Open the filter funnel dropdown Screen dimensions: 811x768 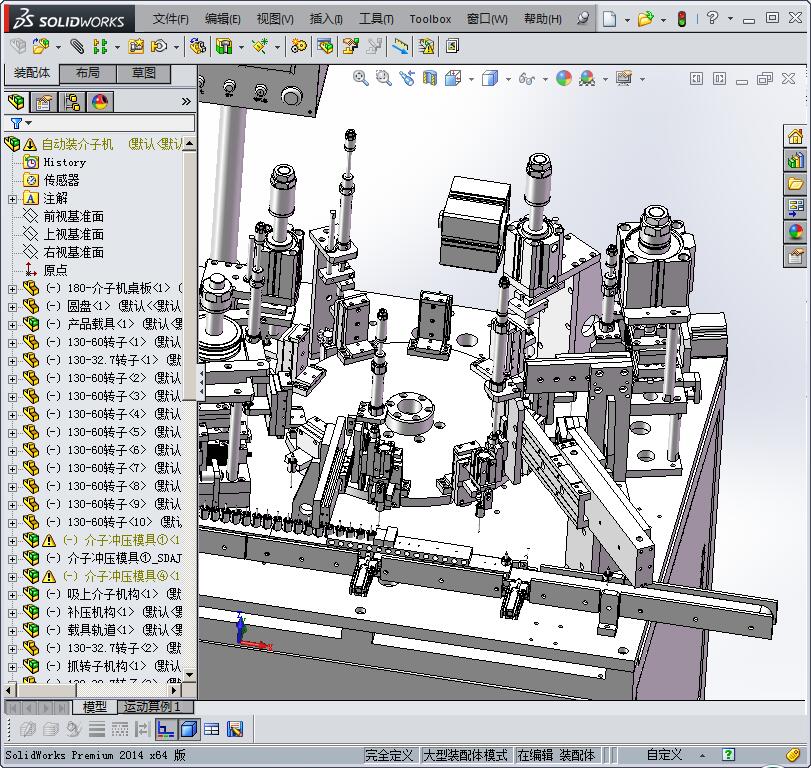tap(20, 123)
